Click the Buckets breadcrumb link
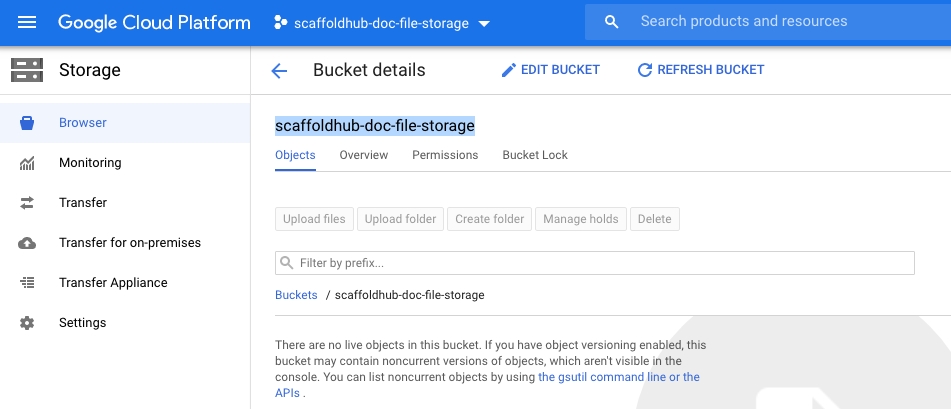The height and width of the screenshot is (409, 951). tap(296, 295)
